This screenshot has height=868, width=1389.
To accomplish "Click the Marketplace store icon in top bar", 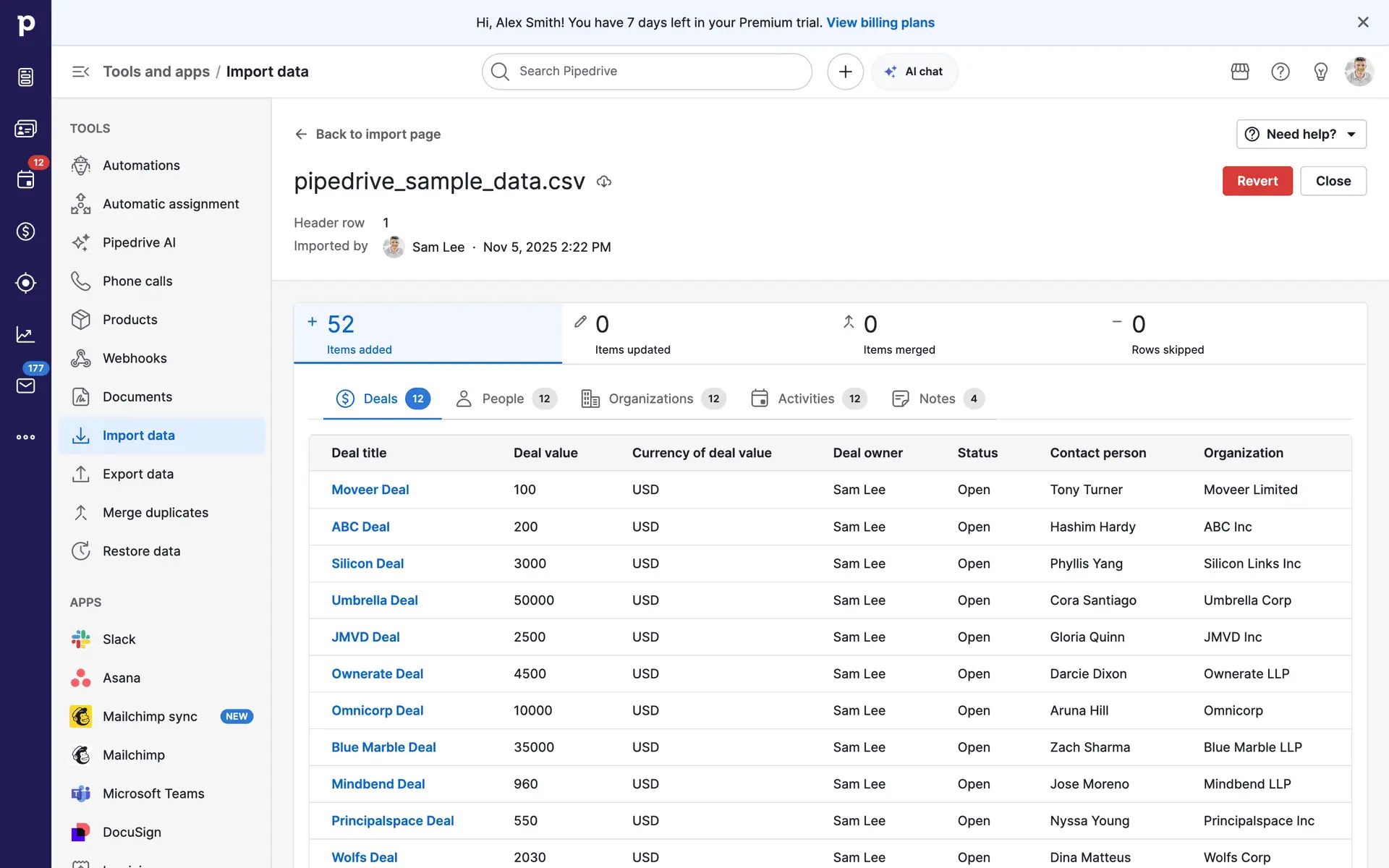I will 1240,72.
